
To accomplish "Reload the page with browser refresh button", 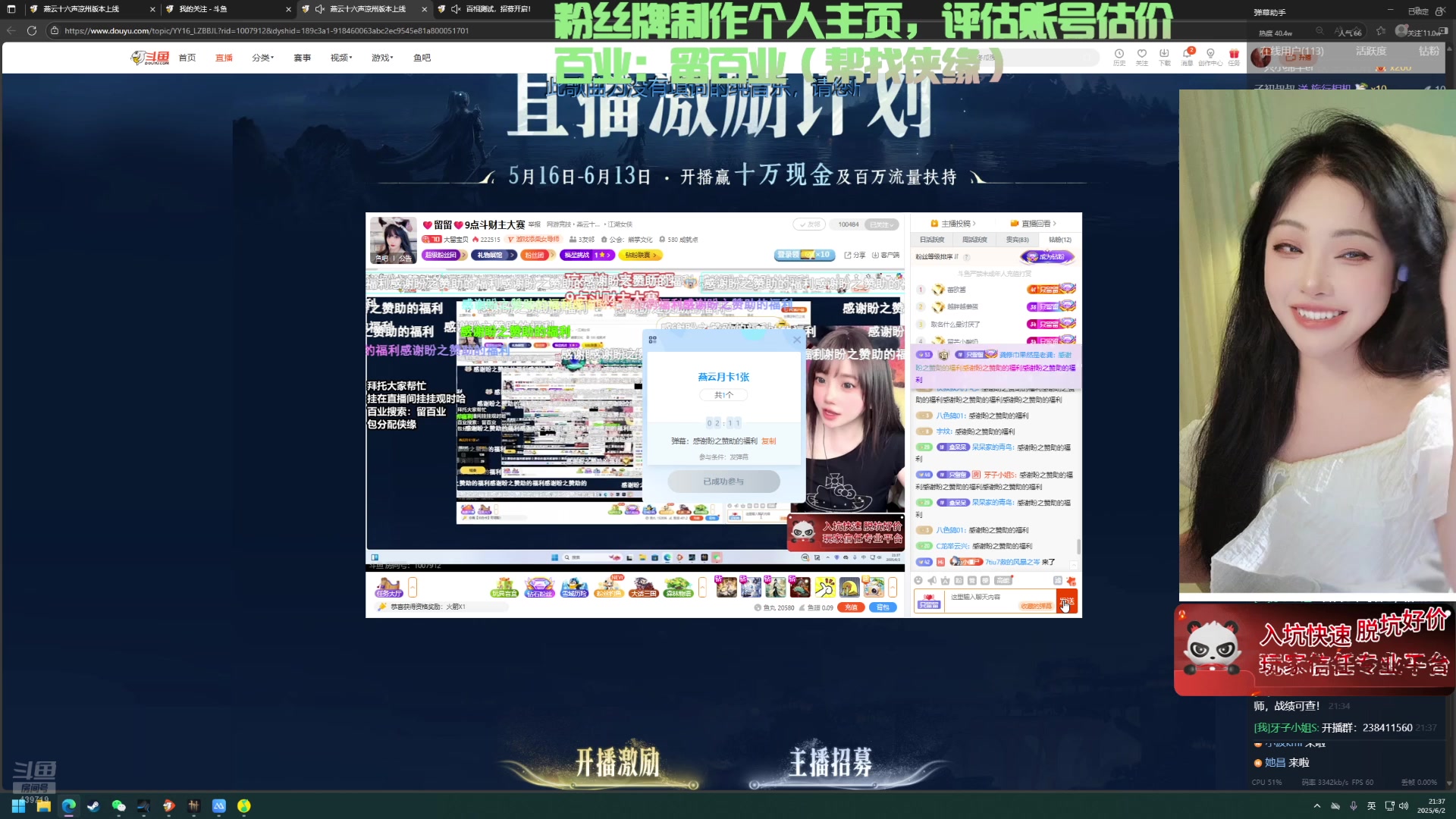I will pyautogui.click(x=32, y=30).
